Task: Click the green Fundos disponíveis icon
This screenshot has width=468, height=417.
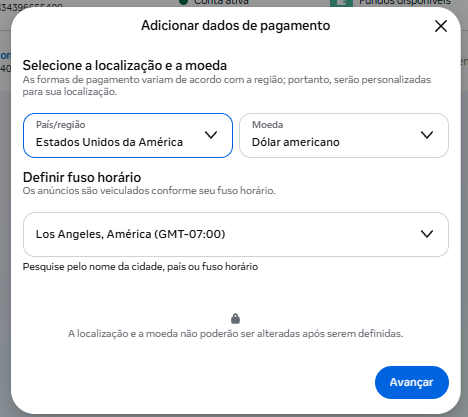Action: point(341,3)
